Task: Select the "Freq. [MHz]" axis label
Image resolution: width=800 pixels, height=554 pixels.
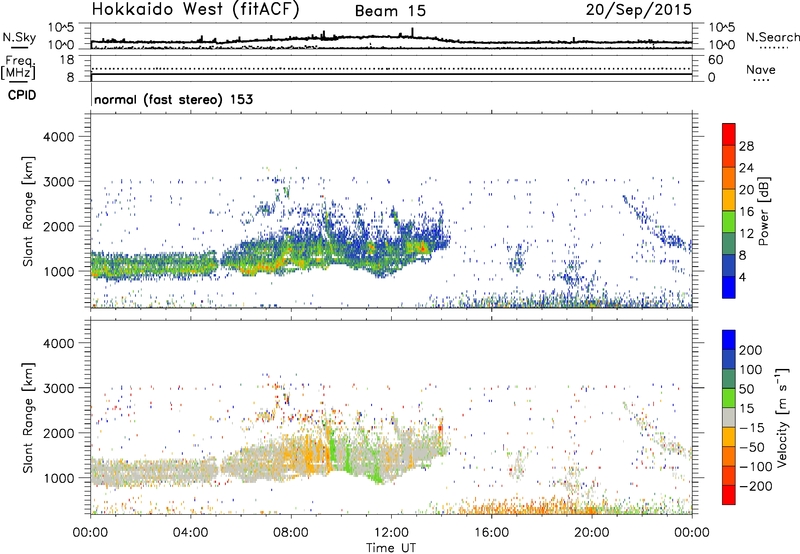Action: pos(18,67)
